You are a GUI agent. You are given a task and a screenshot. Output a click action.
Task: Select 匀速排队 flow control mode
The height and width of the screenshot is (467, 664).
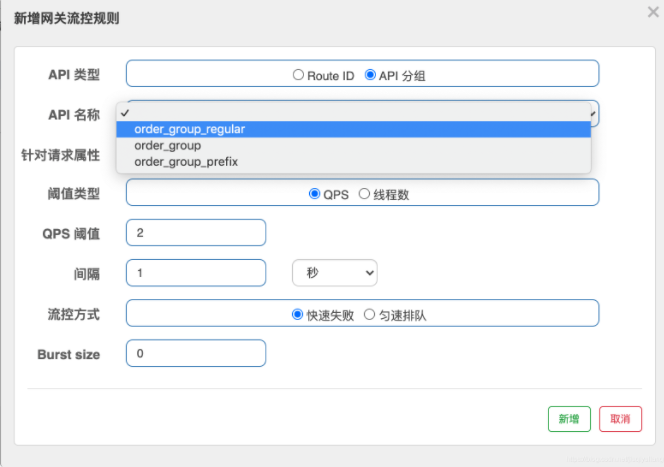pyautogui.click(x=369, y=314)
